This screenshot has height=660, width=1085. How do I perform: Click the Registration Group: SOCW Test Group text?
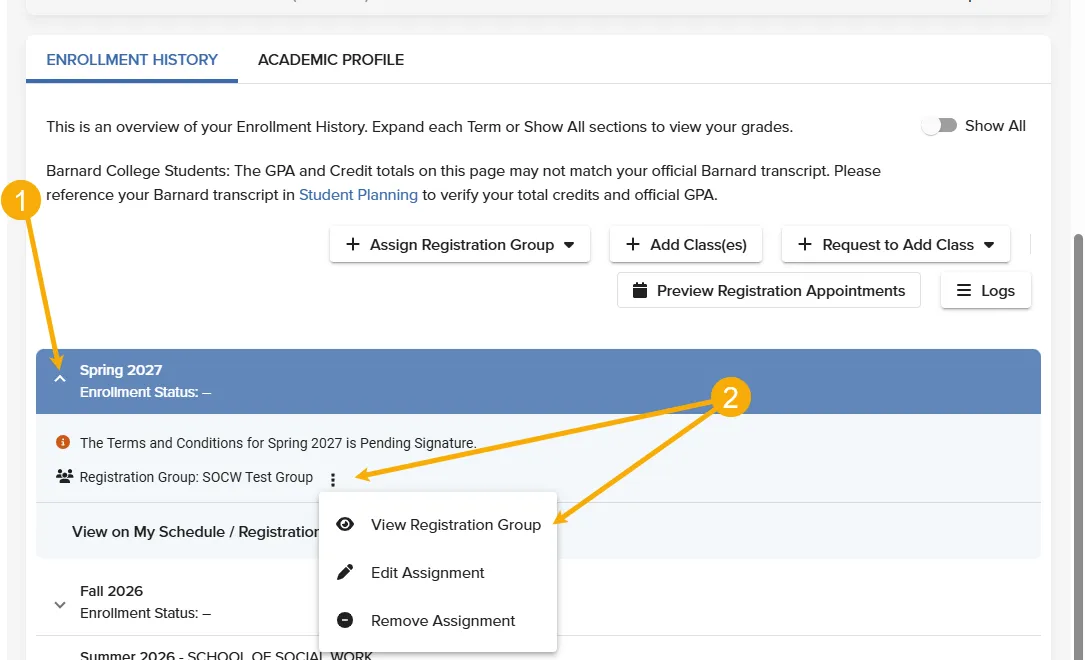tap(196, 477)
